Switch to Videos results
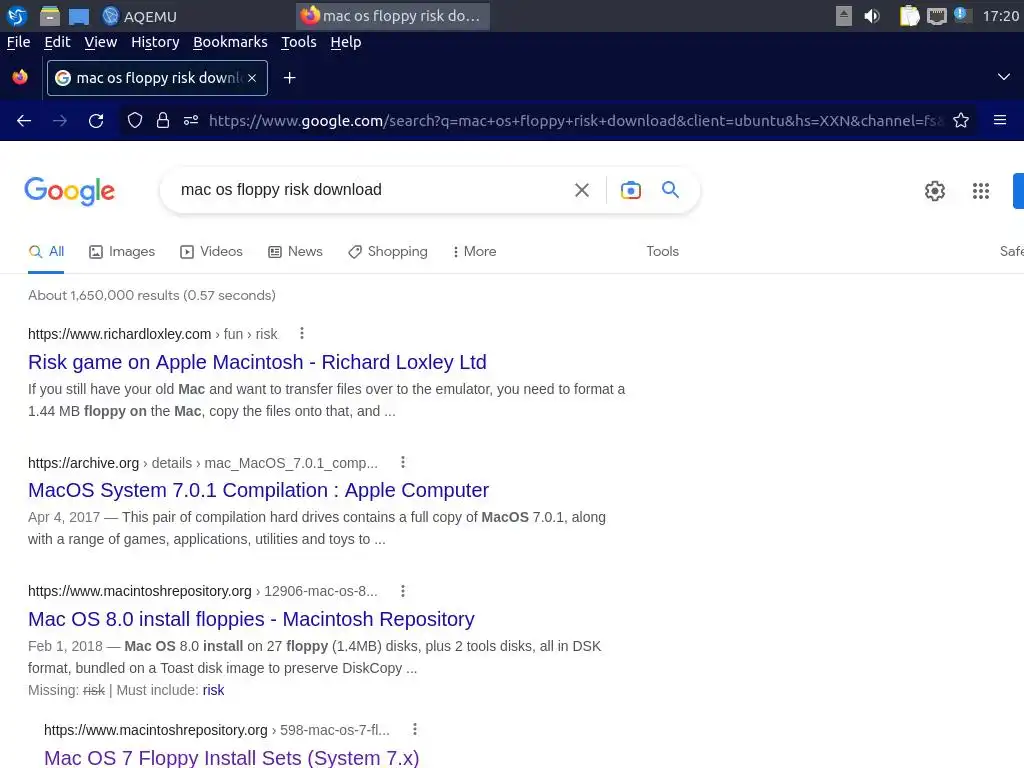The width and height of the screenshot is (1024, 768). click(211, 251)
